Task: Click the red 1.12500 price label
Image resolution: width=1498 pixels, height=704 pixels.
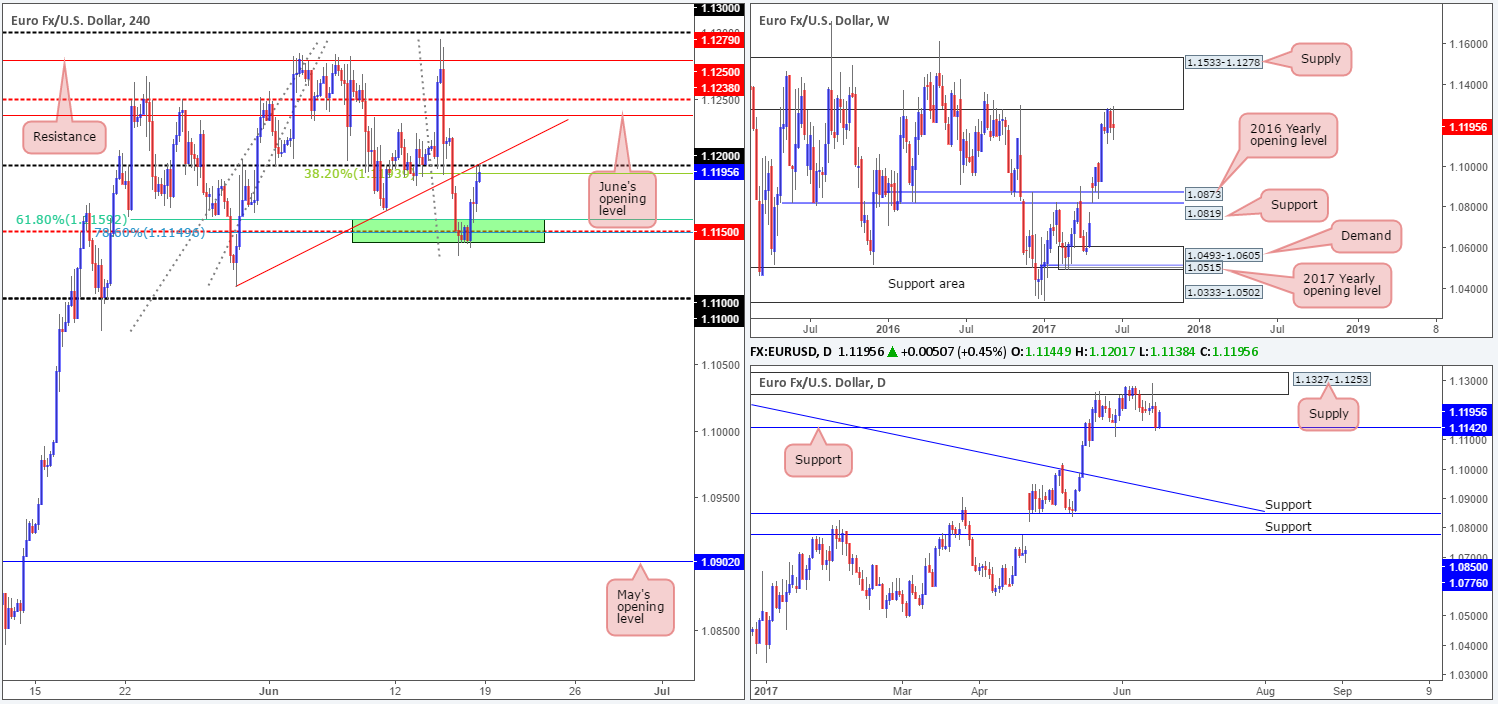Action: click(x=721, y=73)
